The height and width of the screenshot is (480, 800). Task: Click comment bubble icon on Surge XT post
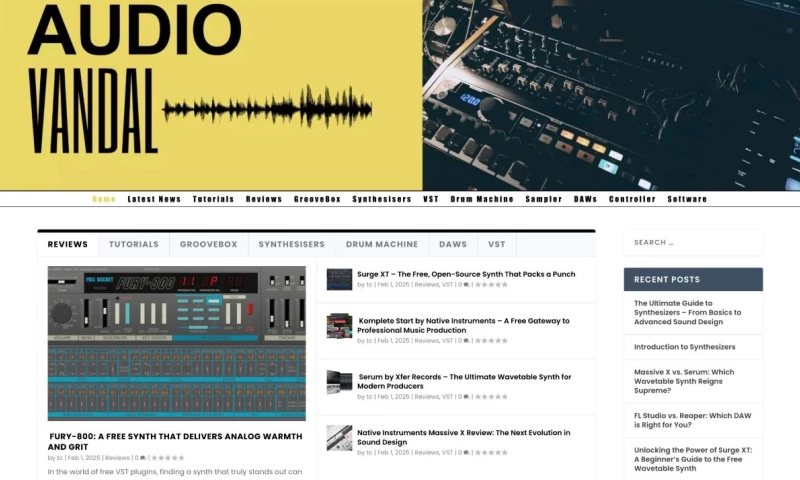point(466,285)
